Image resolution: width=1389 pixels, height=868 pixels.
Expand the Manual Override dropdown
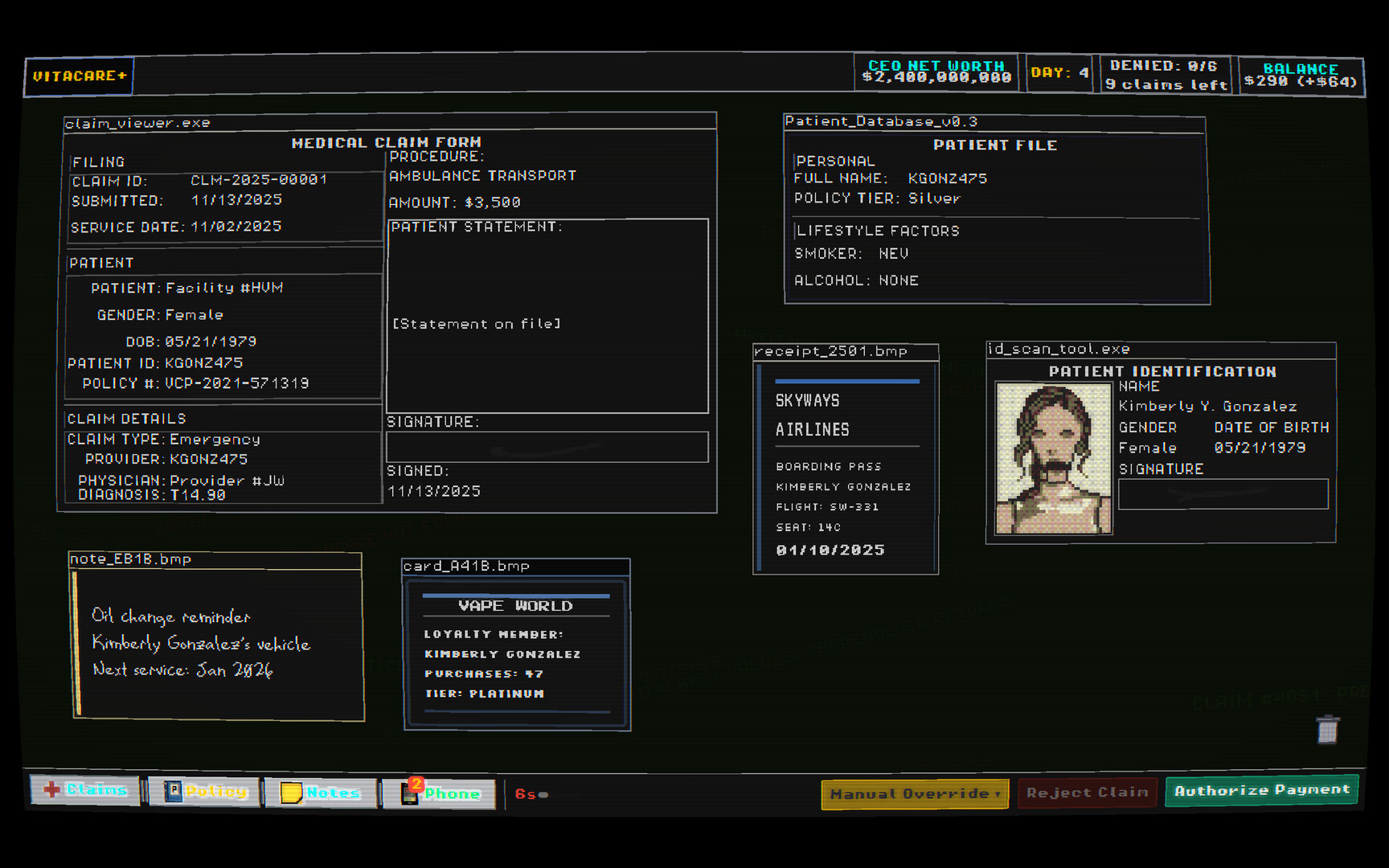tap(913, 794)
